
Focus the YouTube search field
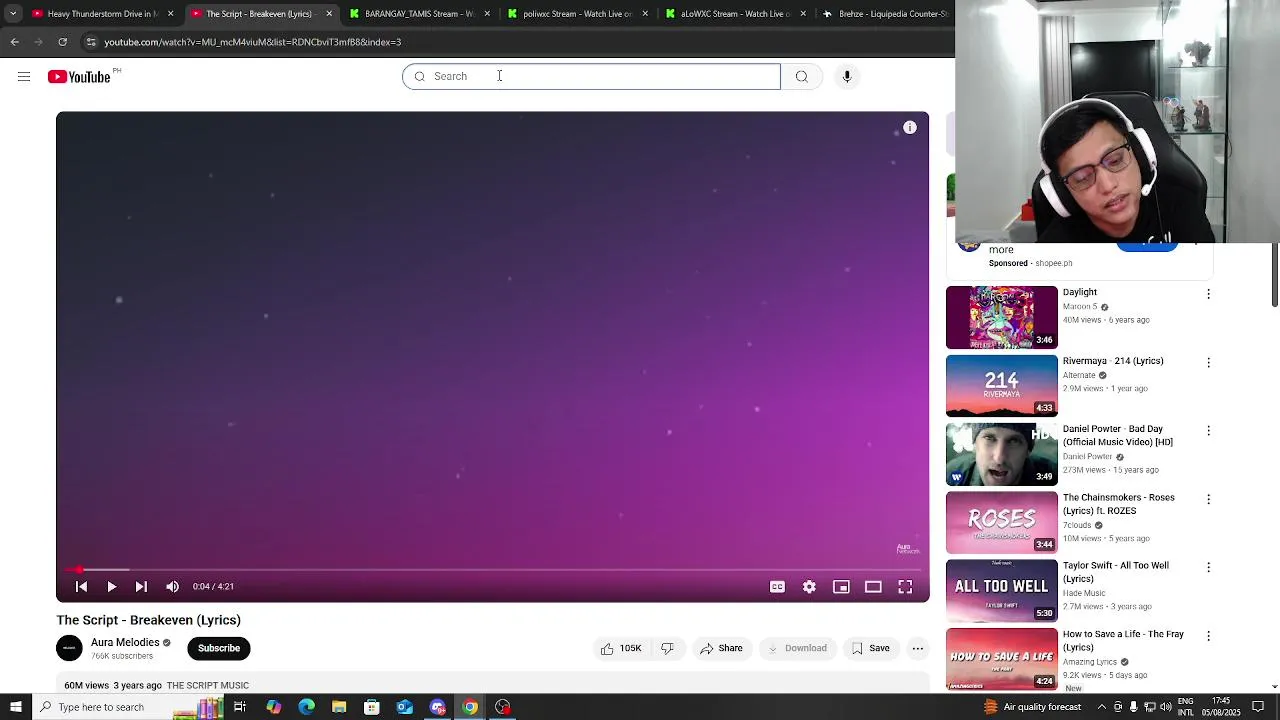(591, 77)
